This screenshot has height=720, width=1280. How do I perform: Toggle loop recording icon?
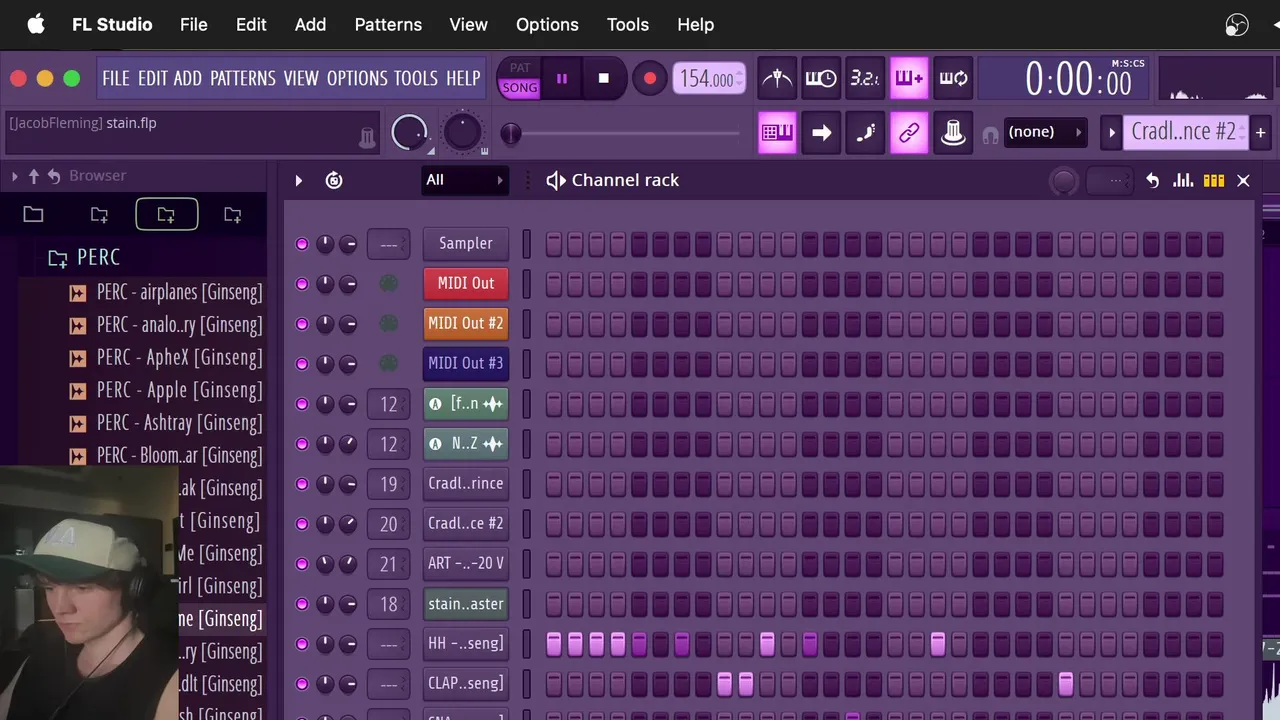(953, 78)
